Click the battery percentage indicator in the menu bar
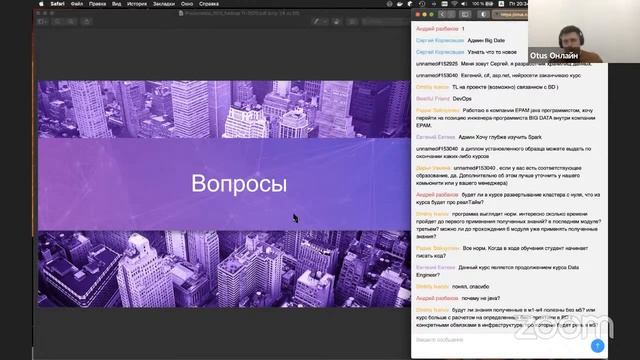The width and height of the screenshot is (640, 360). tap(482, 4)
